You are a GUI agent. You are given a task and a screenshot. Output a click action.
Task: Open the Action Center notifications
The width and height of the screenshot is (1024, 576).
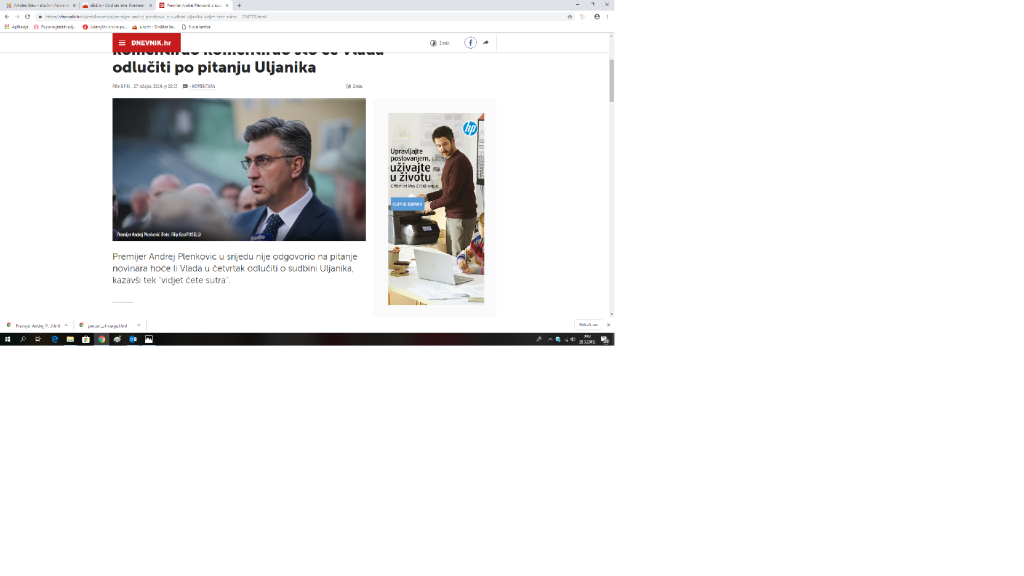[605, 340]
